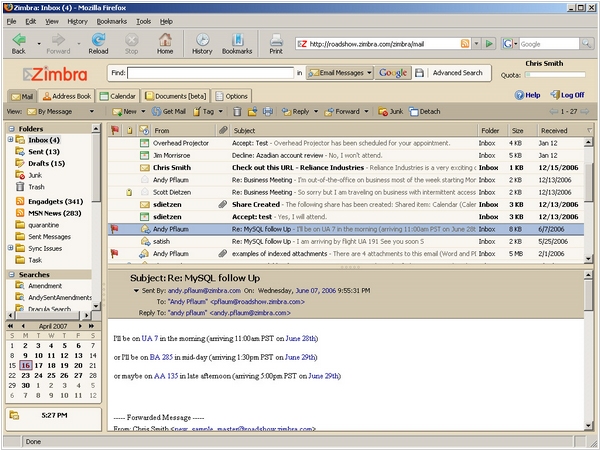The width and height of the screenshot is (600, 450).
Task: Collapse the Searches section
Action: (12, 274)
